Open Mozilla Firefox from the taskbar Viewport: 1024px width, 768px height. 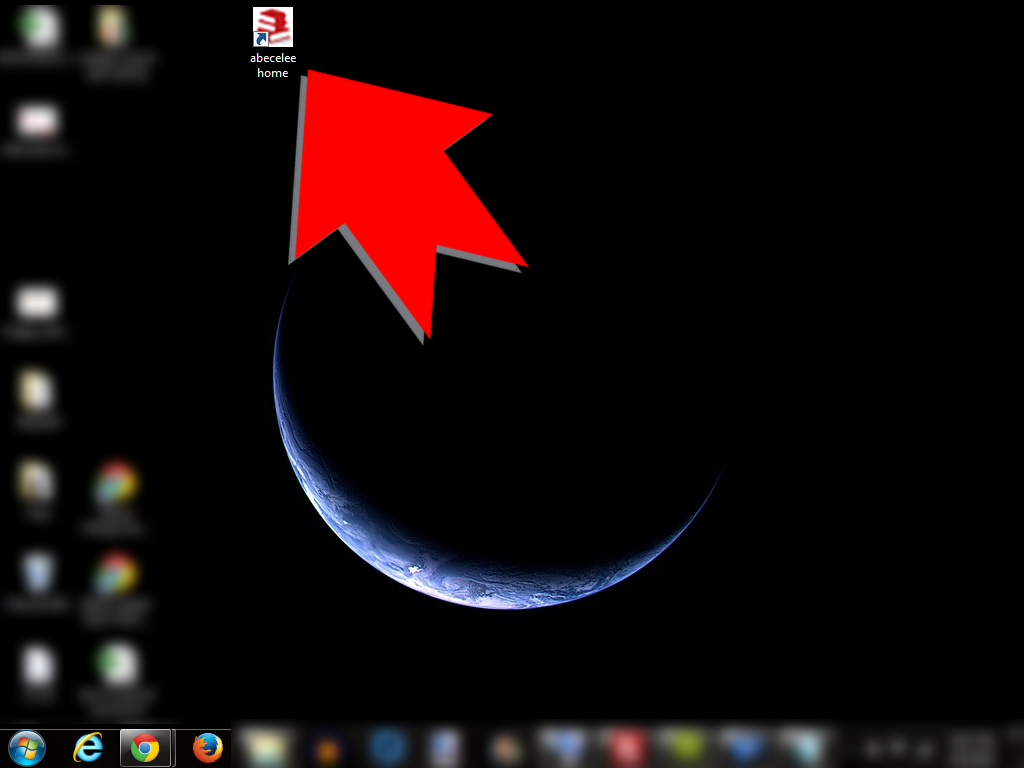tap(208, 748)
